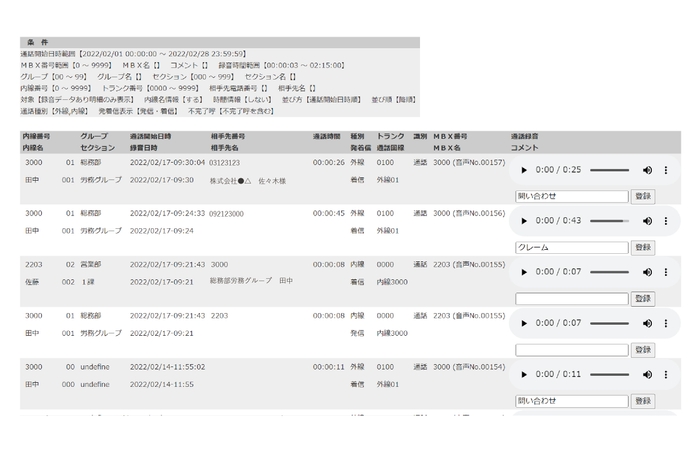This screenshot has height=467, width=700.
Task: Mute the volume on the 0:43 recording
Action: (647, 221)
